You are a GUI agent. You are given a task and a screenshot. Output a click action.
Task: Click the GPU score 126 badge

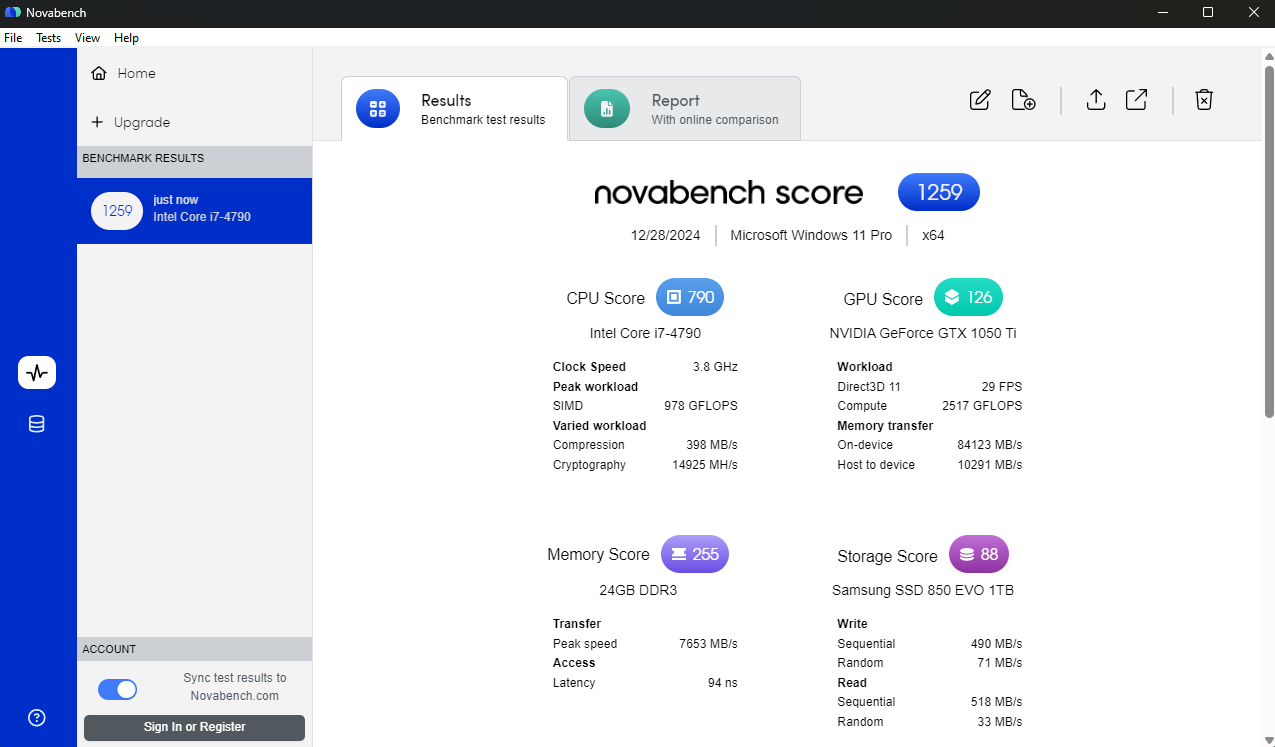pyautogui.click(x=968, y=297)
